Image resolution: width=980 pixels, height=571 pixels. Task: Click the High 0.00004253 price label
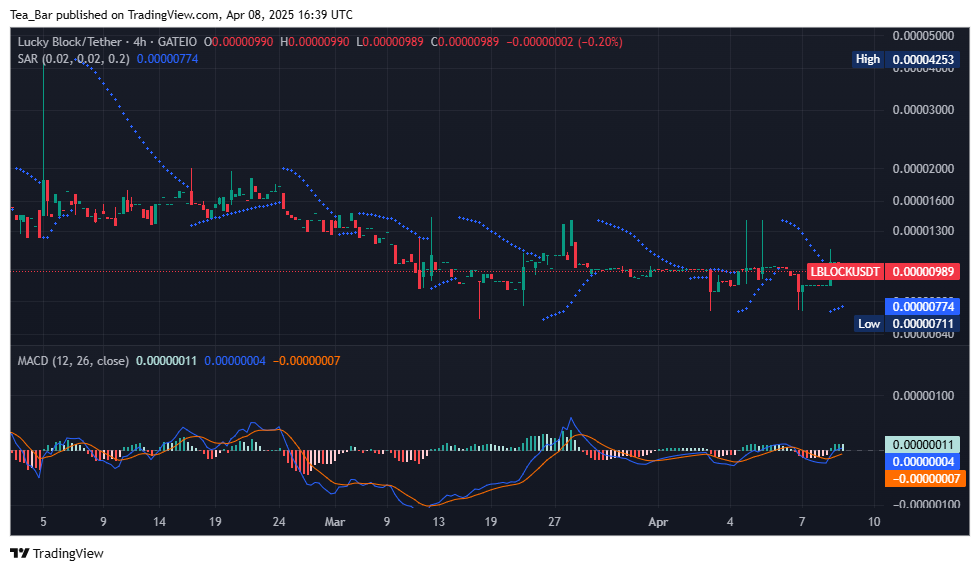point(906,59)
